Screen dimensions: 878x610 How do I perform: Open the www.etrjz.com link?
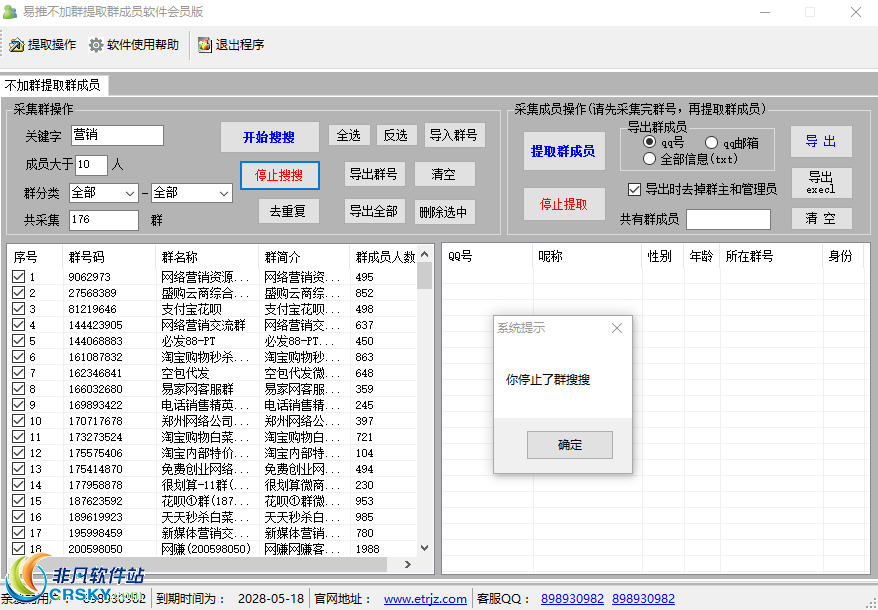pos(425,599)
